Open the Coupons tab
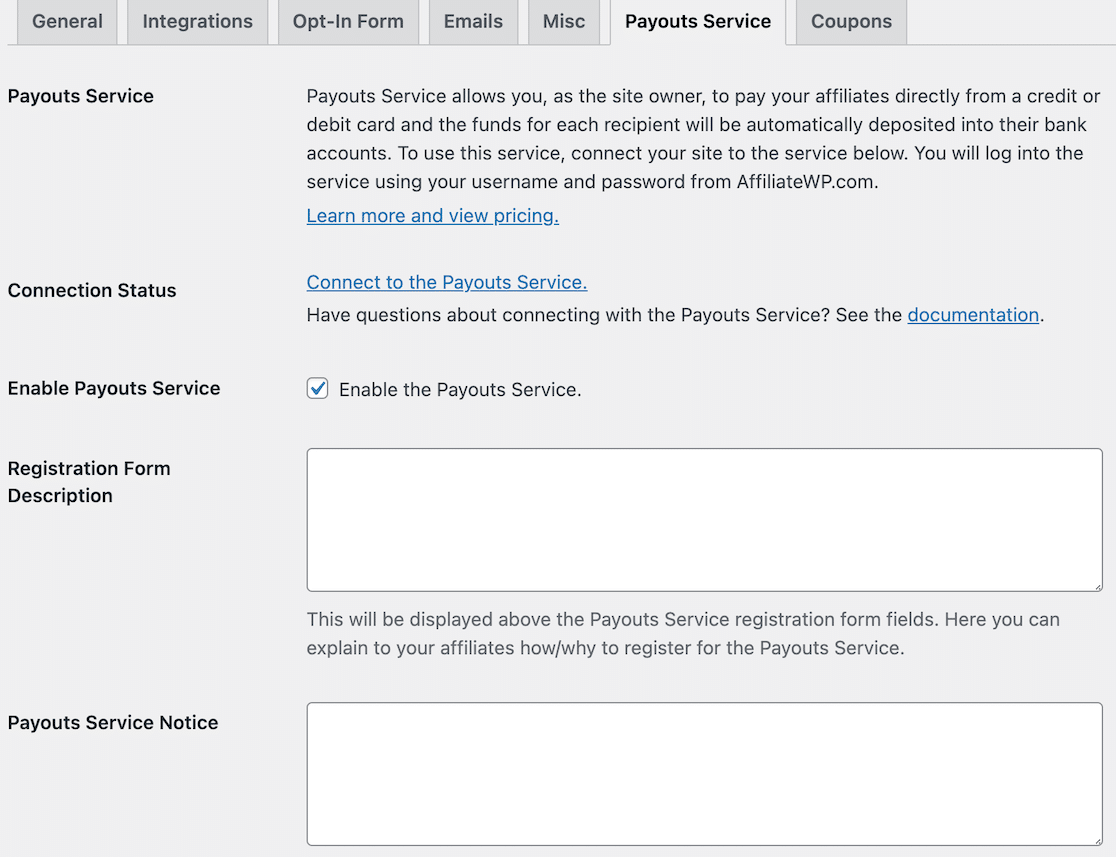 [x=850, y=21]
